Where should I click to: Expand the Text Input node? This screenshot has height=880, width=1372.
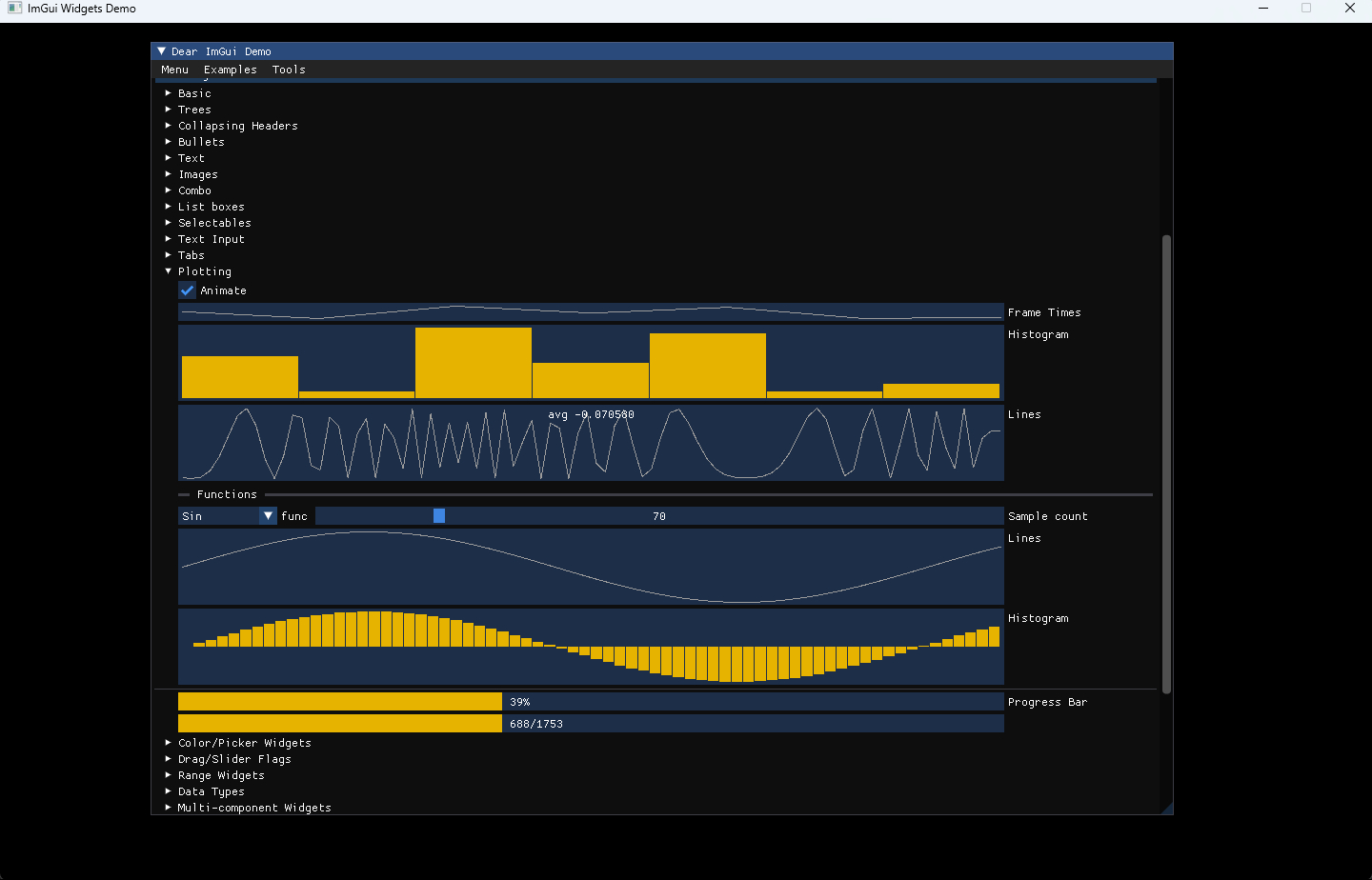[x=169, y=239]
